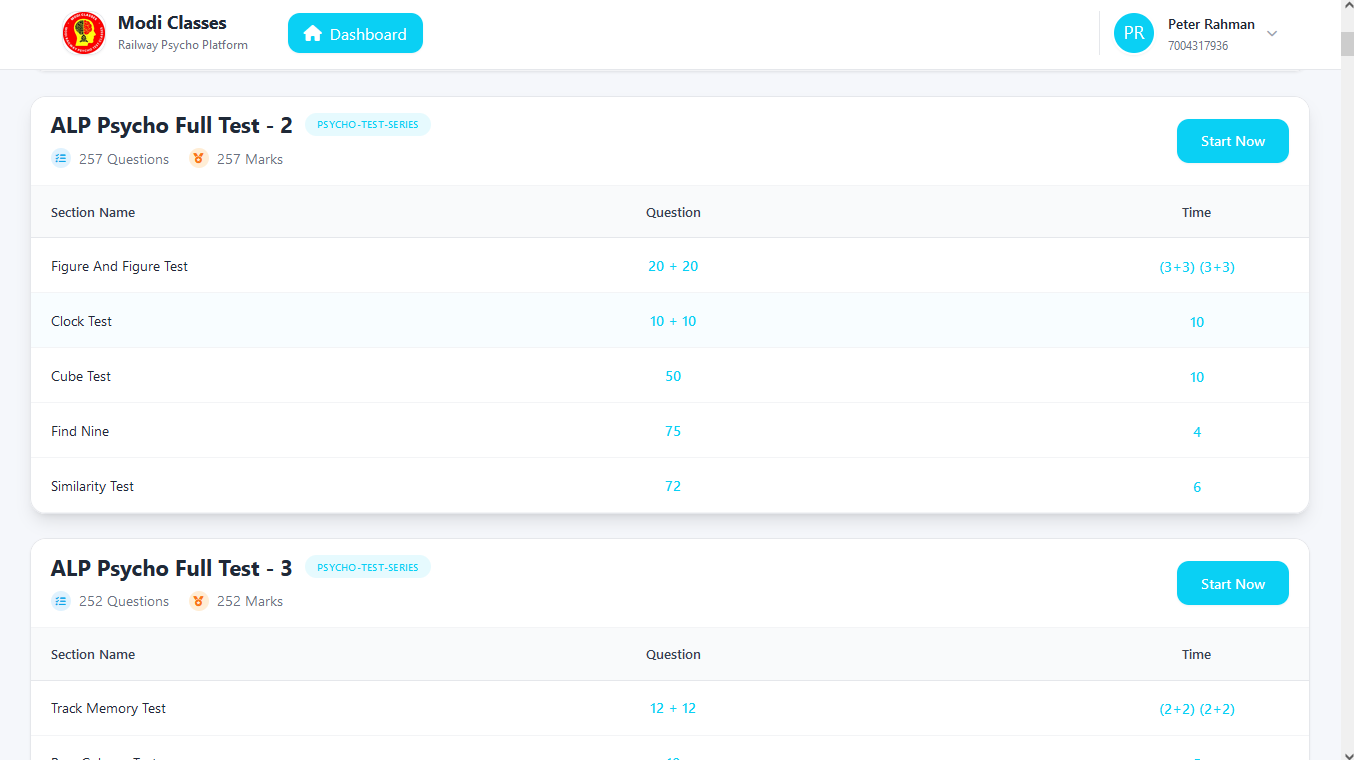Select the Cube Test row name

pyautogui.click(x=81, y=376)
